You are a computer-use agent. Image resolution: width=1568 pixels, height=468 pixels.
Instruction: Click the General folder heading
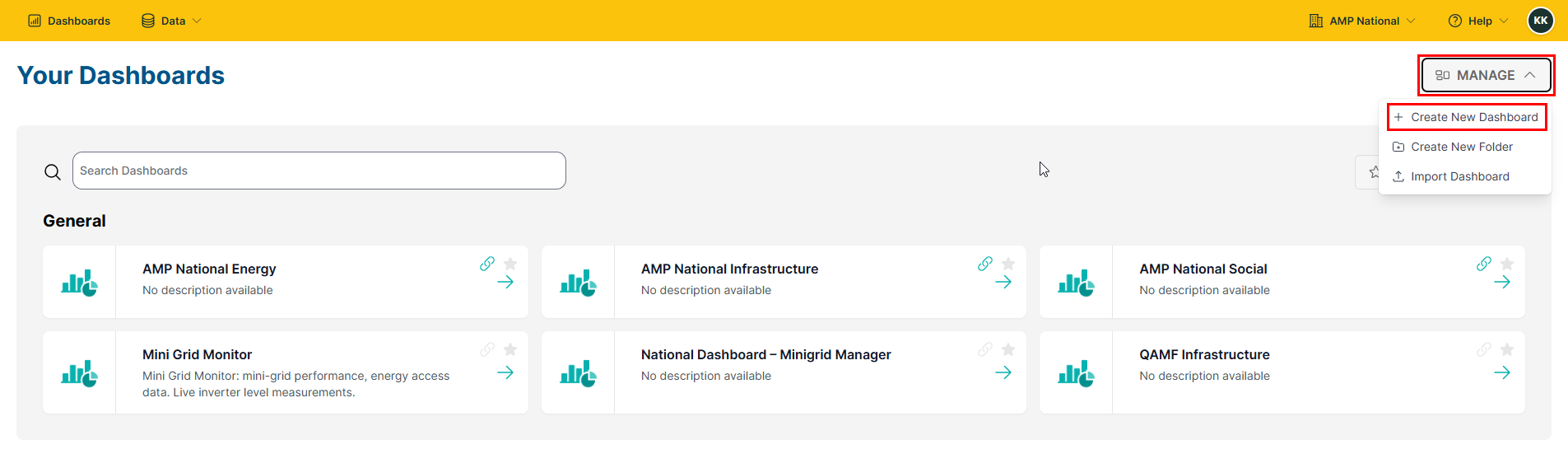pos(74,221)
